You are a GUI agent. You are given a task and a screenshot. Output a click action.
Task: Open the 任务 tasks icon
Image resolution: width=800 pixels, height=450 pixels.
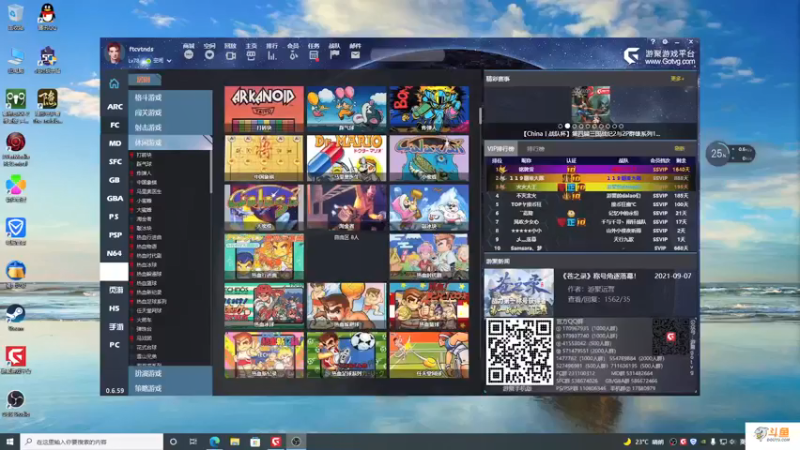pyautogui.click(x=314, y=55)
